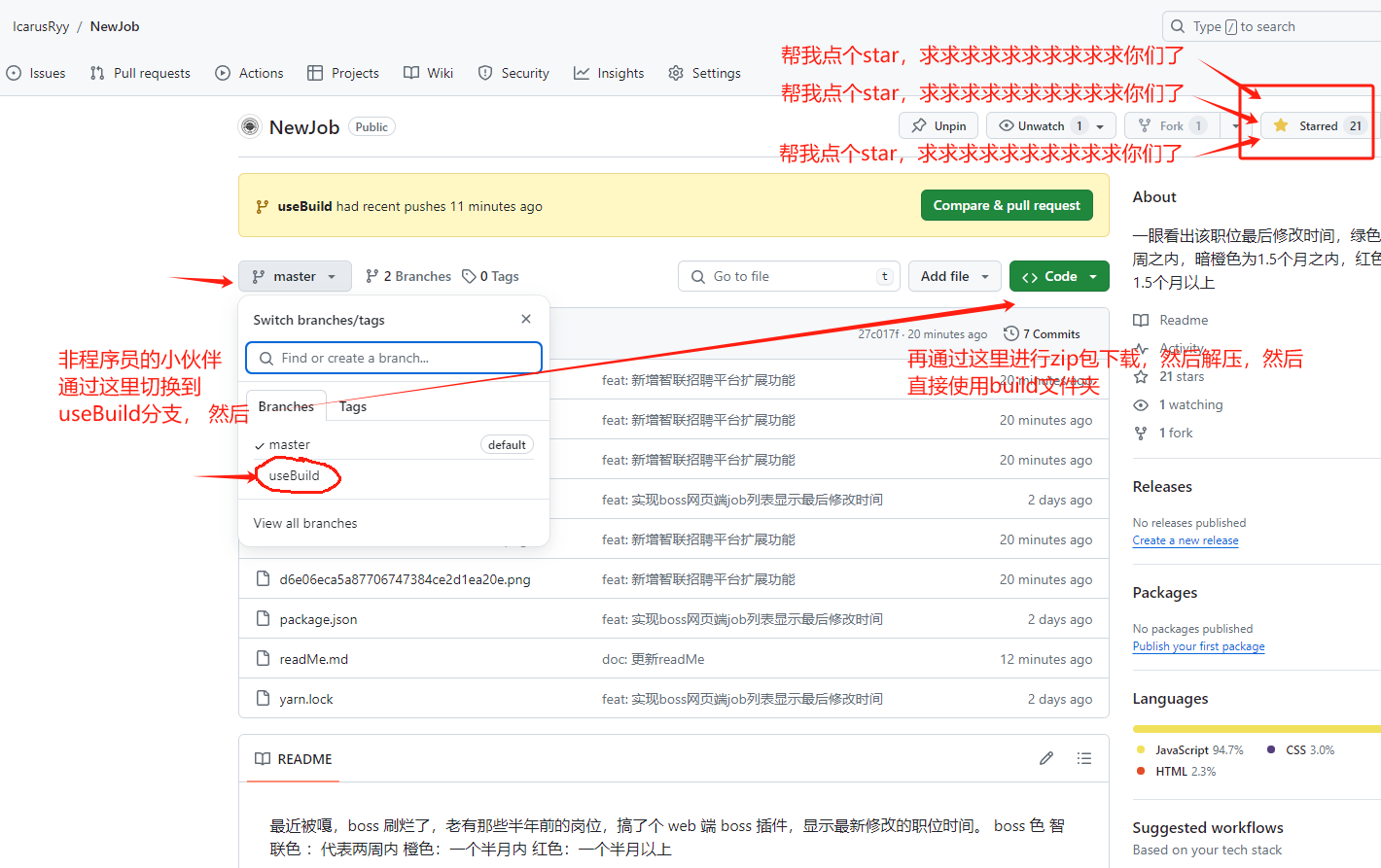
Task: Go to the Actions tab
Action: 250,73
